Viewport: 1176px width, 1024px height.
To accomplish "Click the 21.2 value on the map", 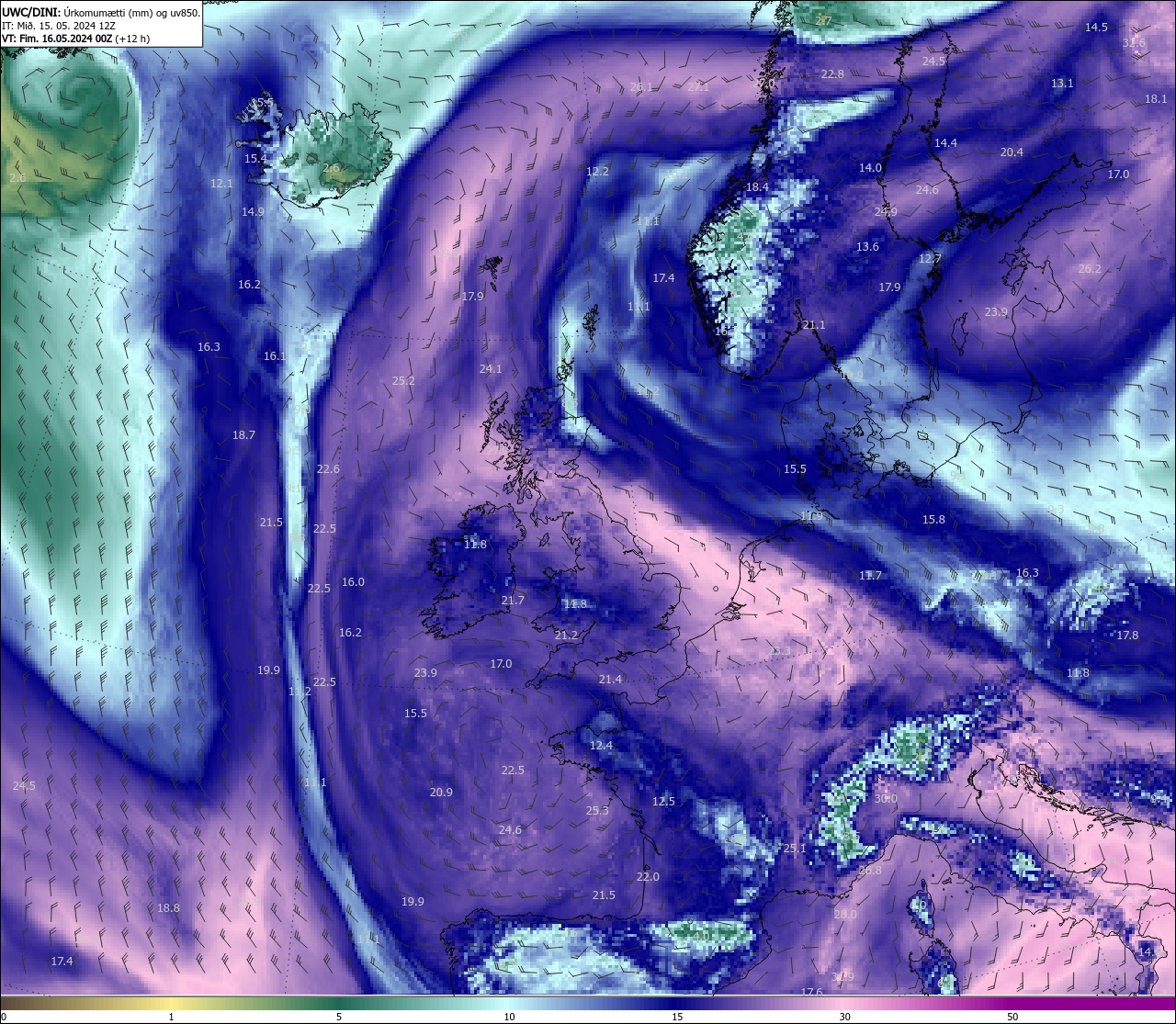I will click(x=566, y=636).
